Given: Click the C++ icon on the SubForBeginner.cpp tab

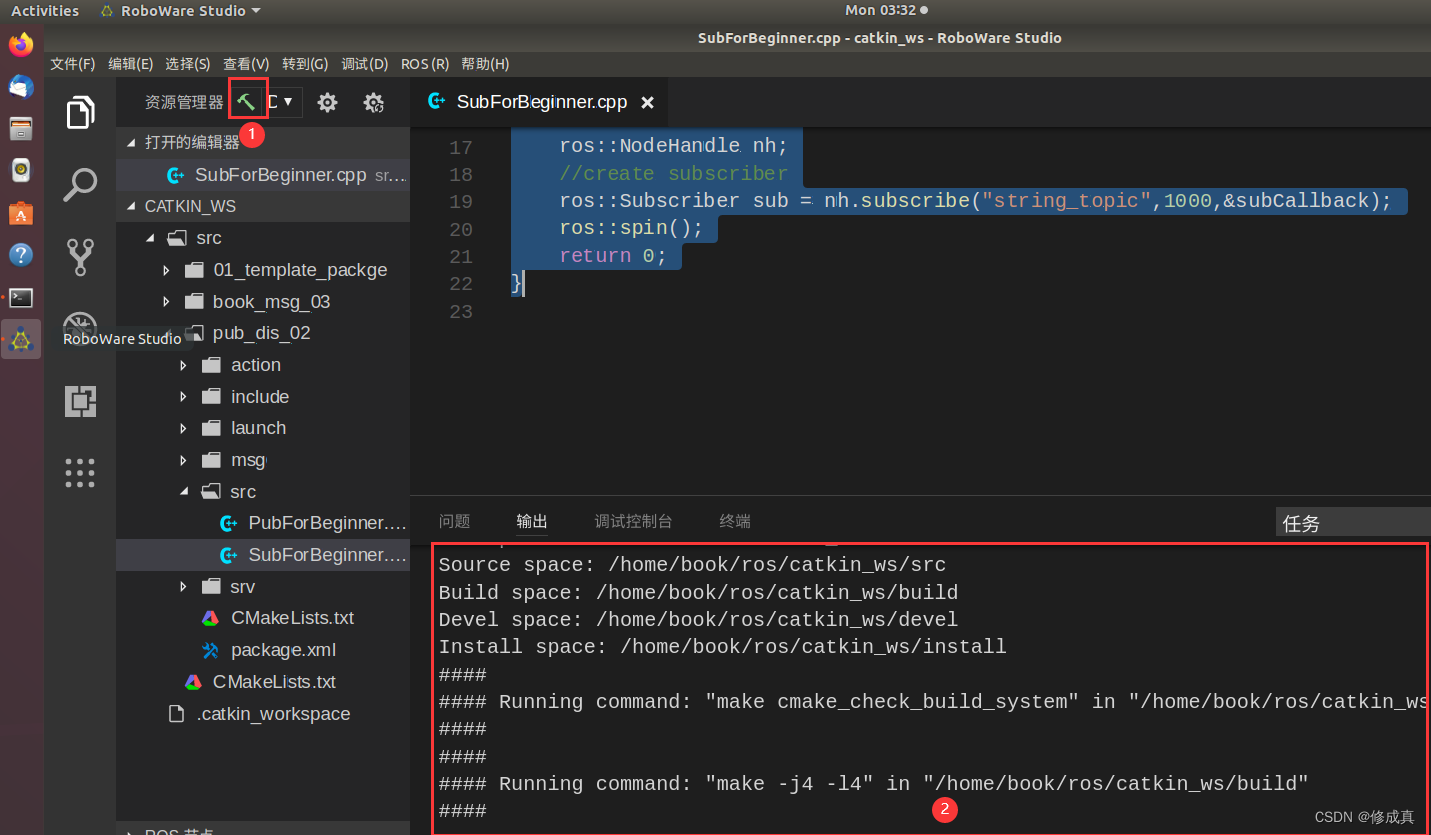Looking at the screenshot, I should 436,101.
